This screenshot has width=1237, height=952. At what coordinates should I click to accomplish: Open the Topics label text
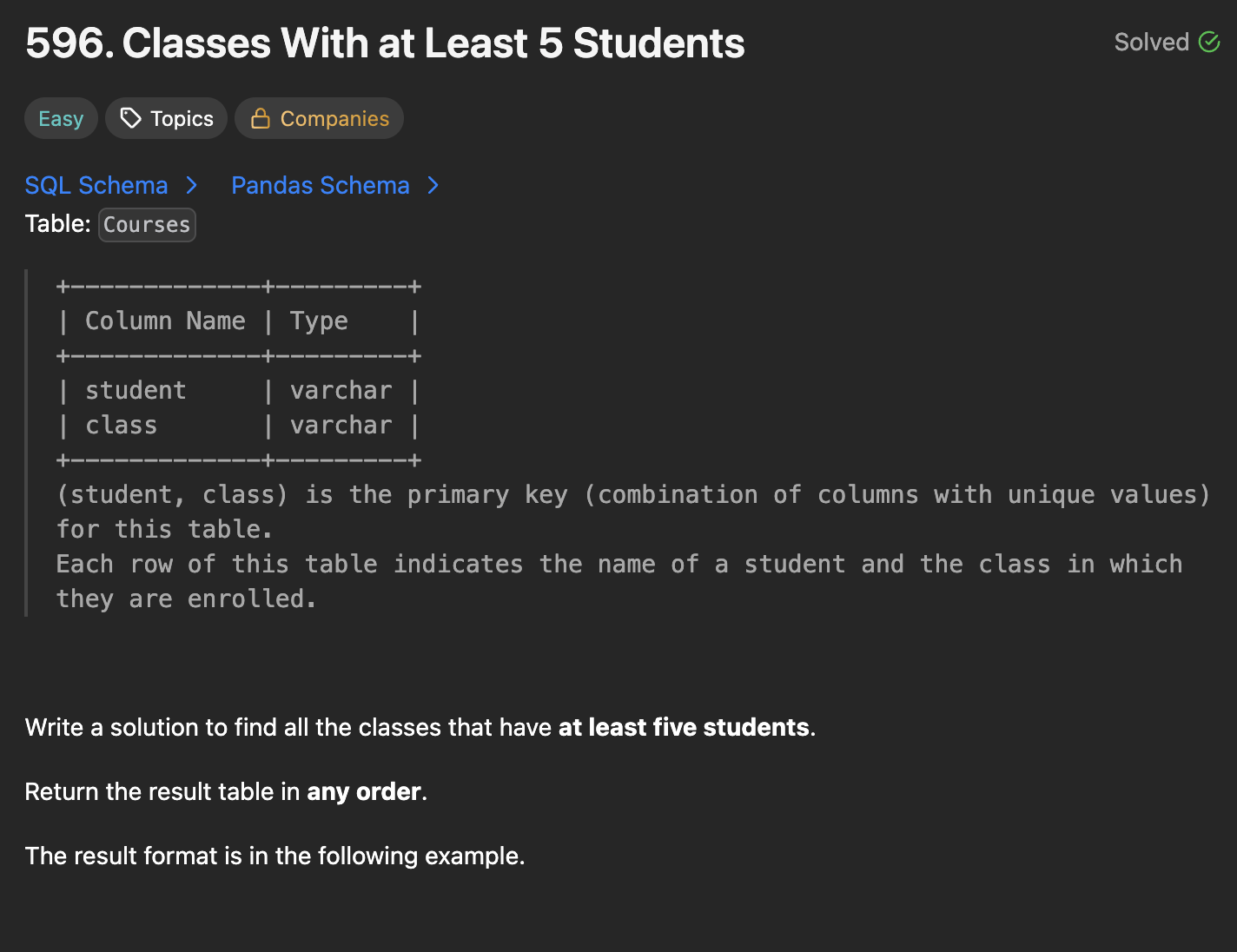[x=182, y=118]
